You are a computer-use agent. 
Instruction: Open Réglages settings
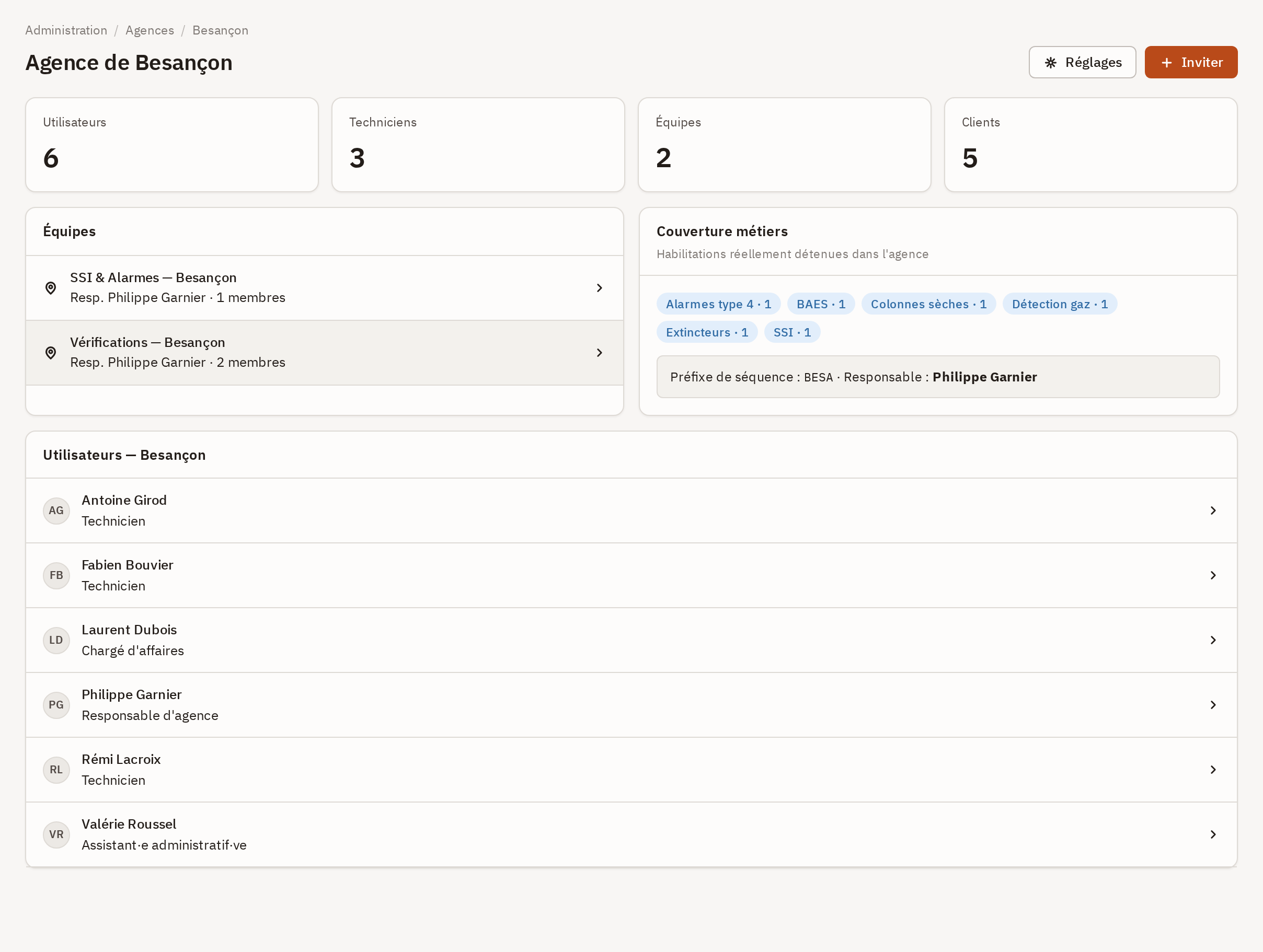[x=1082, y=62]
